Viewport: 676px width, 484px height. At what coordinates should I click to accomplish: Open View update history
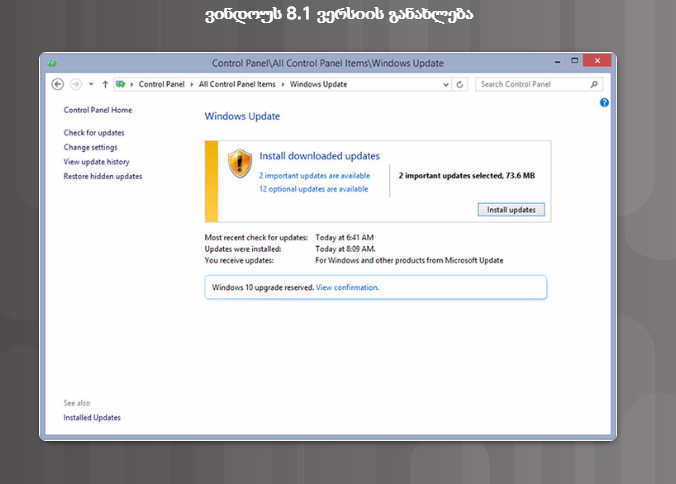click(96, 162)
